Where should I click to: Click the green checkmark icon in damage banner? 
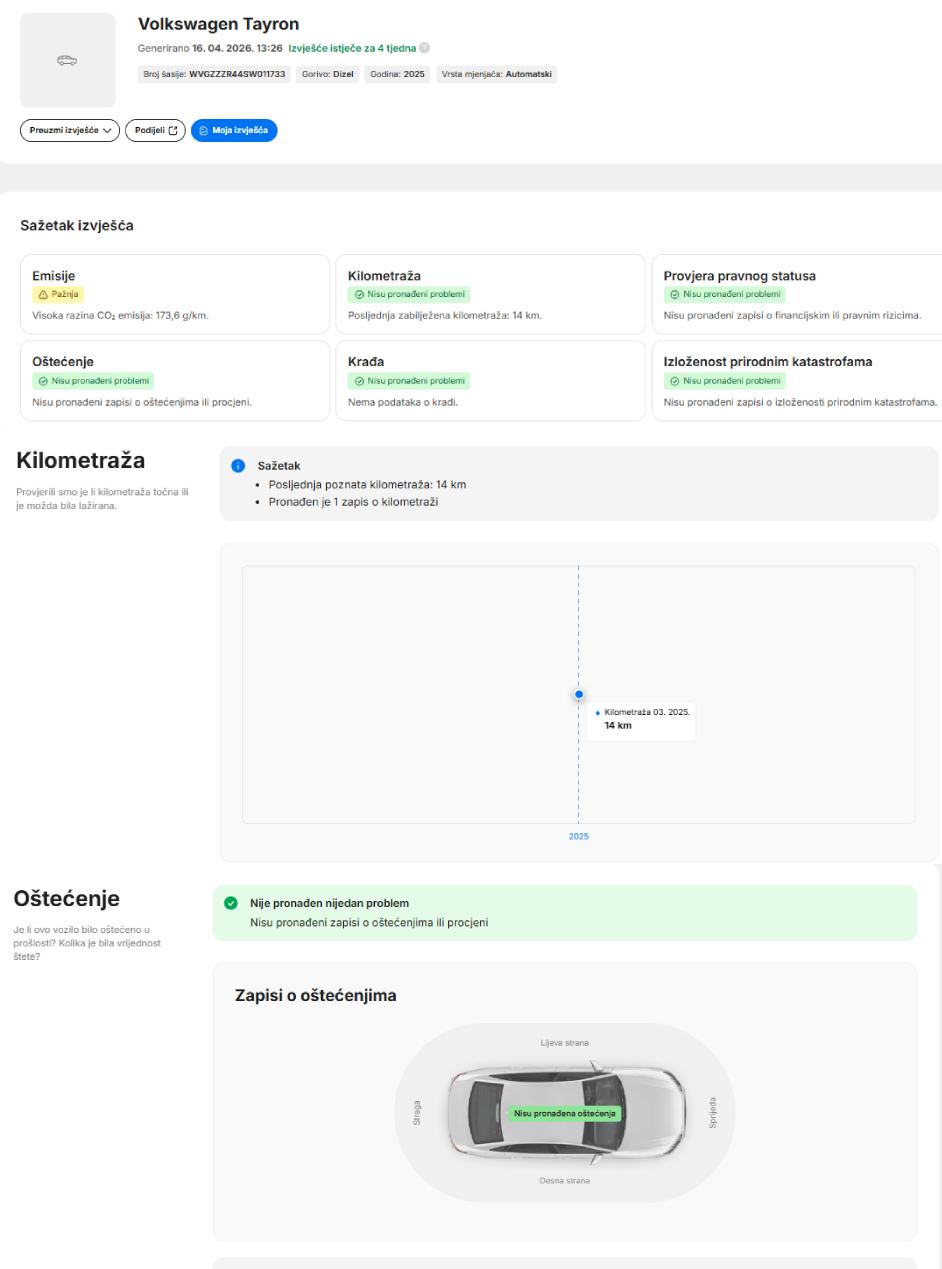tap(231, 903)
